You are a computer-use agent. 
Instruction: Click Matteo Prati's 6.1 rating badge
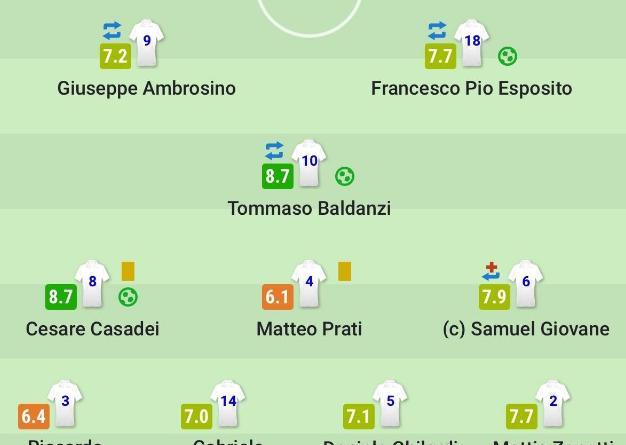278,297
